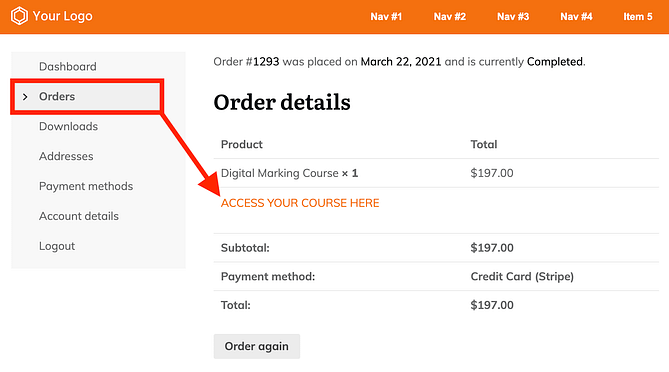Click the Your Logo text
Screen dimensions: 669x372
[62, 16]
